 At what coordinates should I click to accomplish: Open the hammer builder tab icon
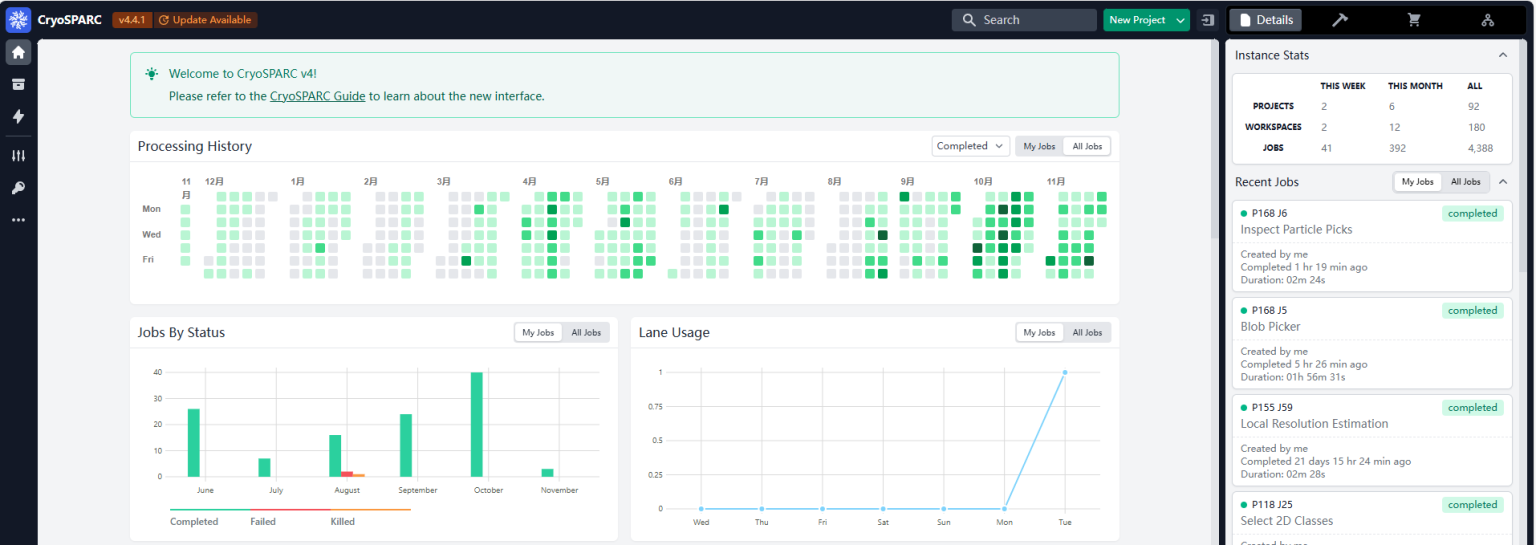tap(1341, 20)
